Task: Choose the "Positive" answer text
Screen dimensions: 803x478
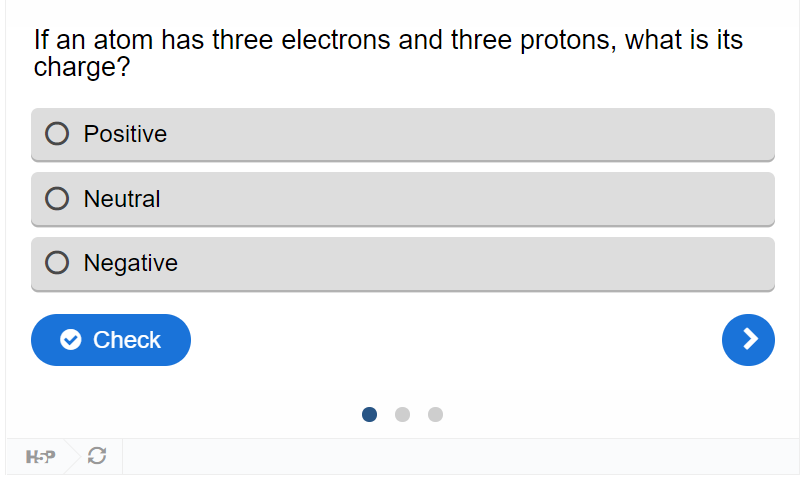Action: [x=125, y=134]
